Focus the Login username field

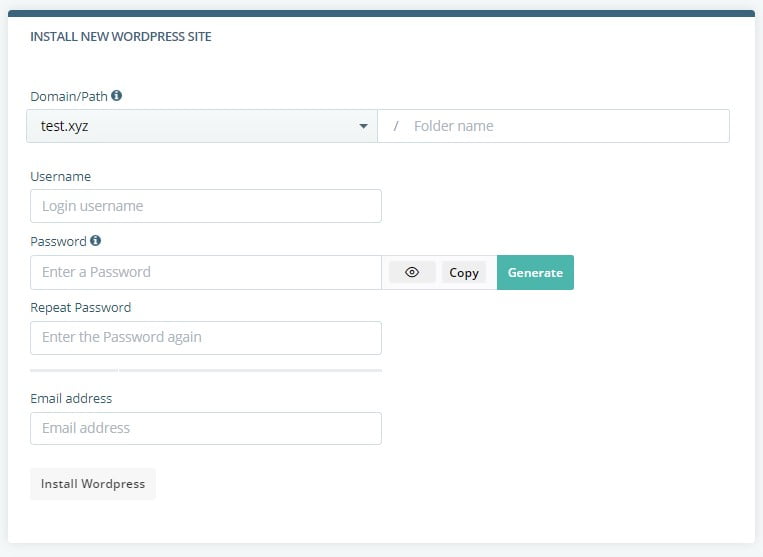point(206,206)
